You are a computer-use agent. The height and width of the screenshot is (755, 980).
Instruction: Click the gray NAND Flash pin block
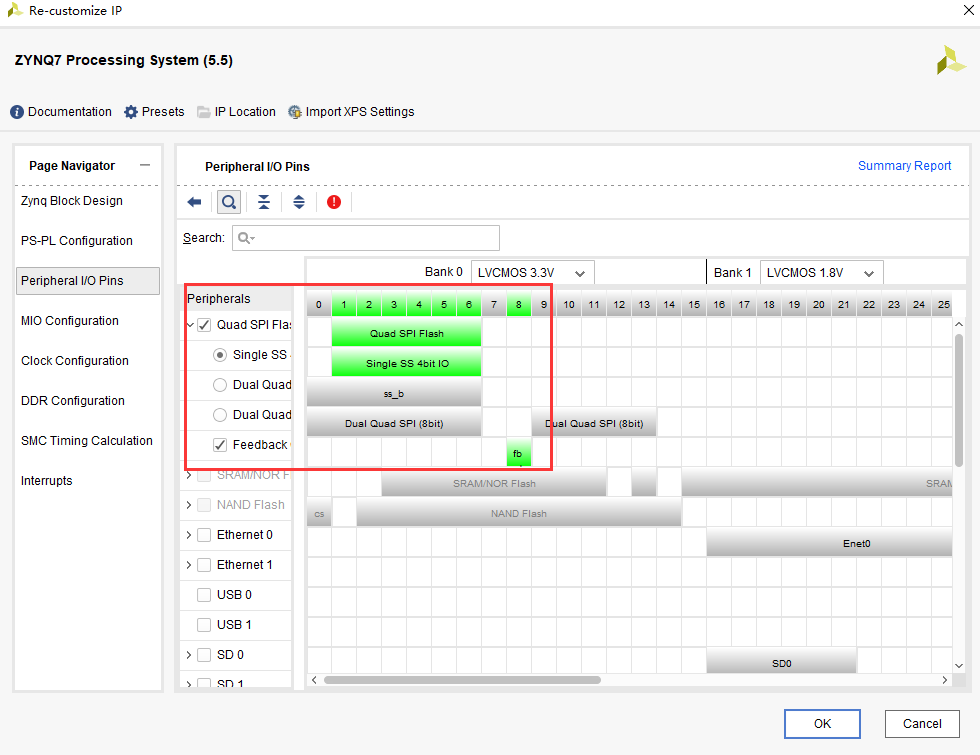(x=519, y=513)
